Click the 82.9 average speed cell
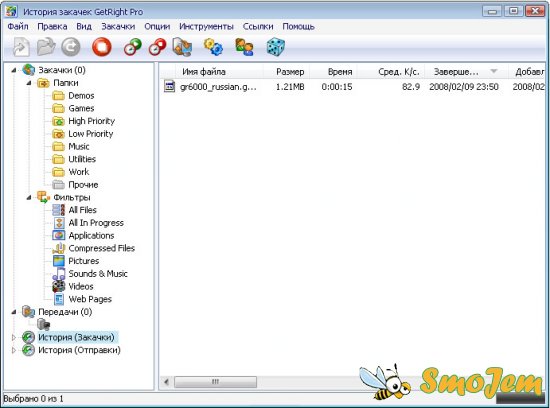This screenshot has height=408, width=550. click(x=411, y=87)
